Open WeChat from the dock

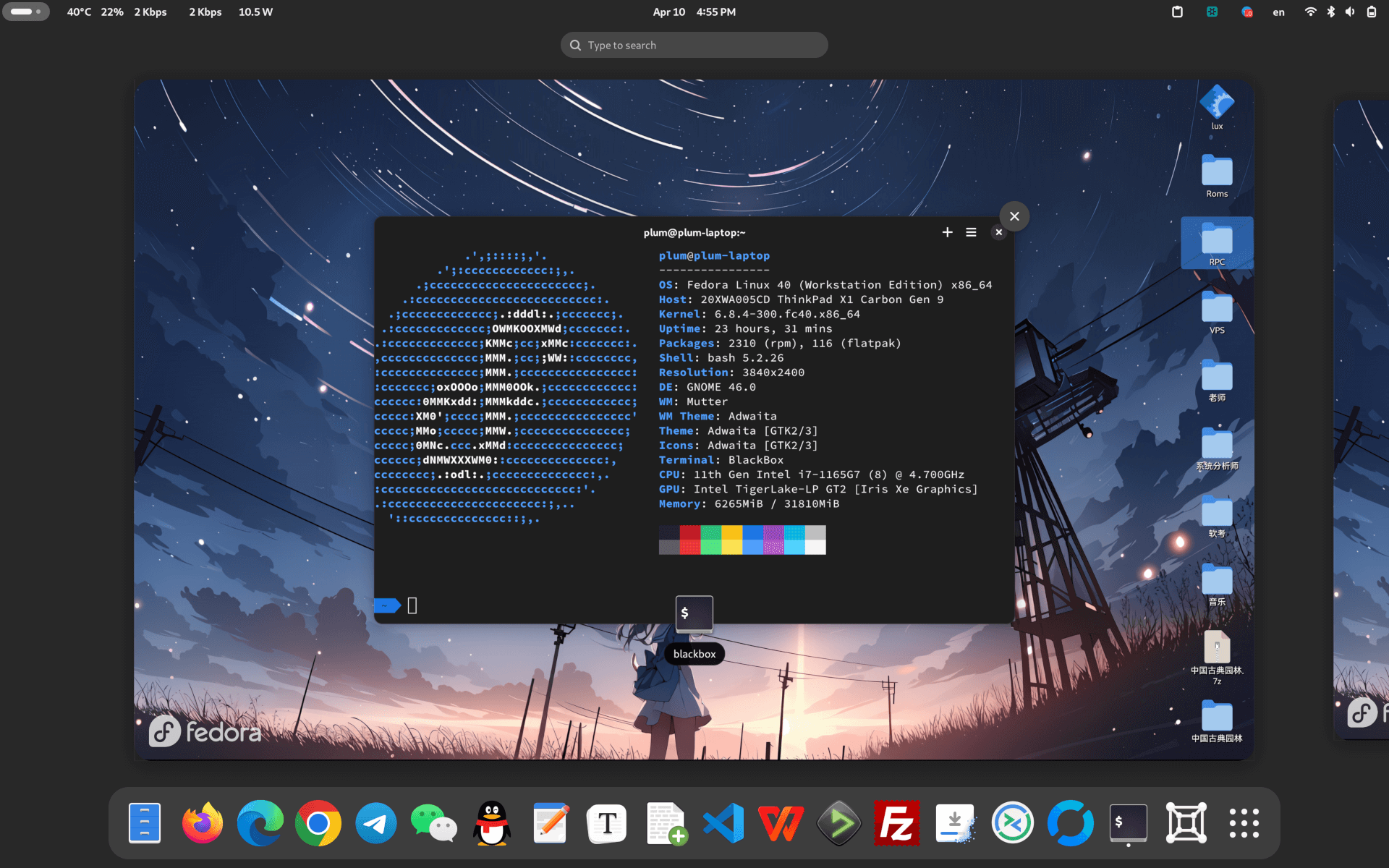point(433,822)
